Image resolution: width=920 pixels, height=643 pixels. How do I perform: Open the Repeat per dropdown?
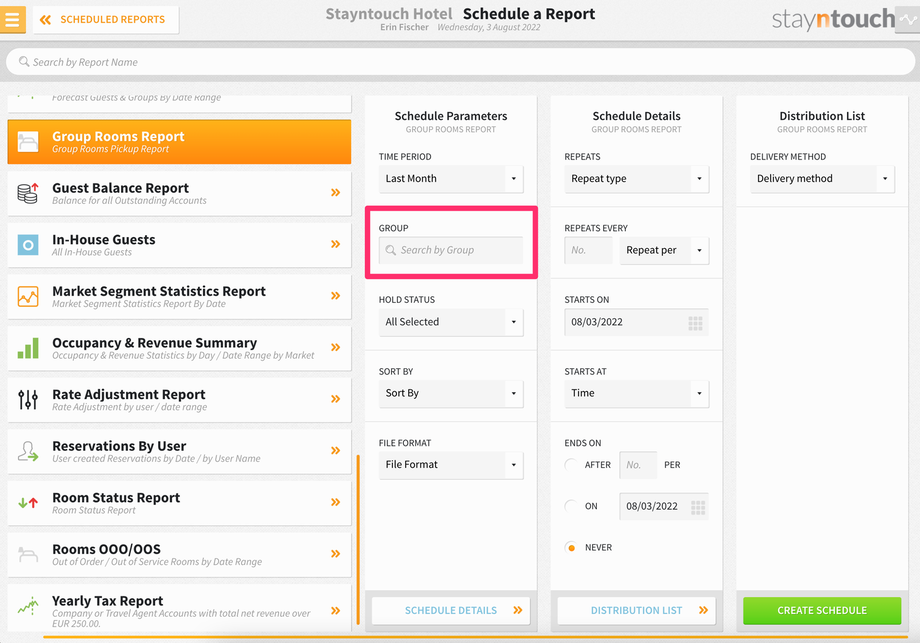coord(664,250)
